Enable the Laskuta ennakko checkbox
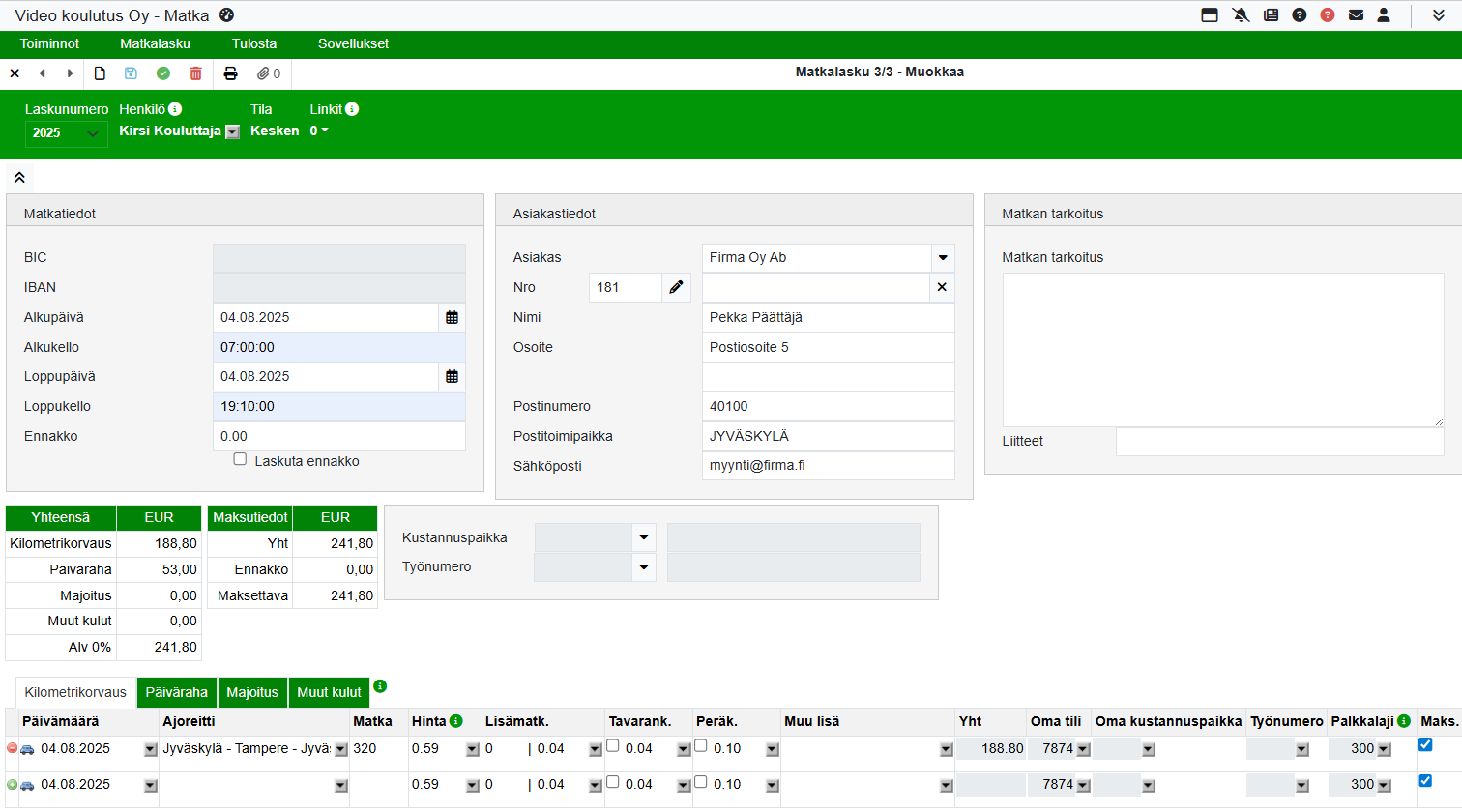The width and height of the screenshot is (1462, 812). [x=240, y=459]
